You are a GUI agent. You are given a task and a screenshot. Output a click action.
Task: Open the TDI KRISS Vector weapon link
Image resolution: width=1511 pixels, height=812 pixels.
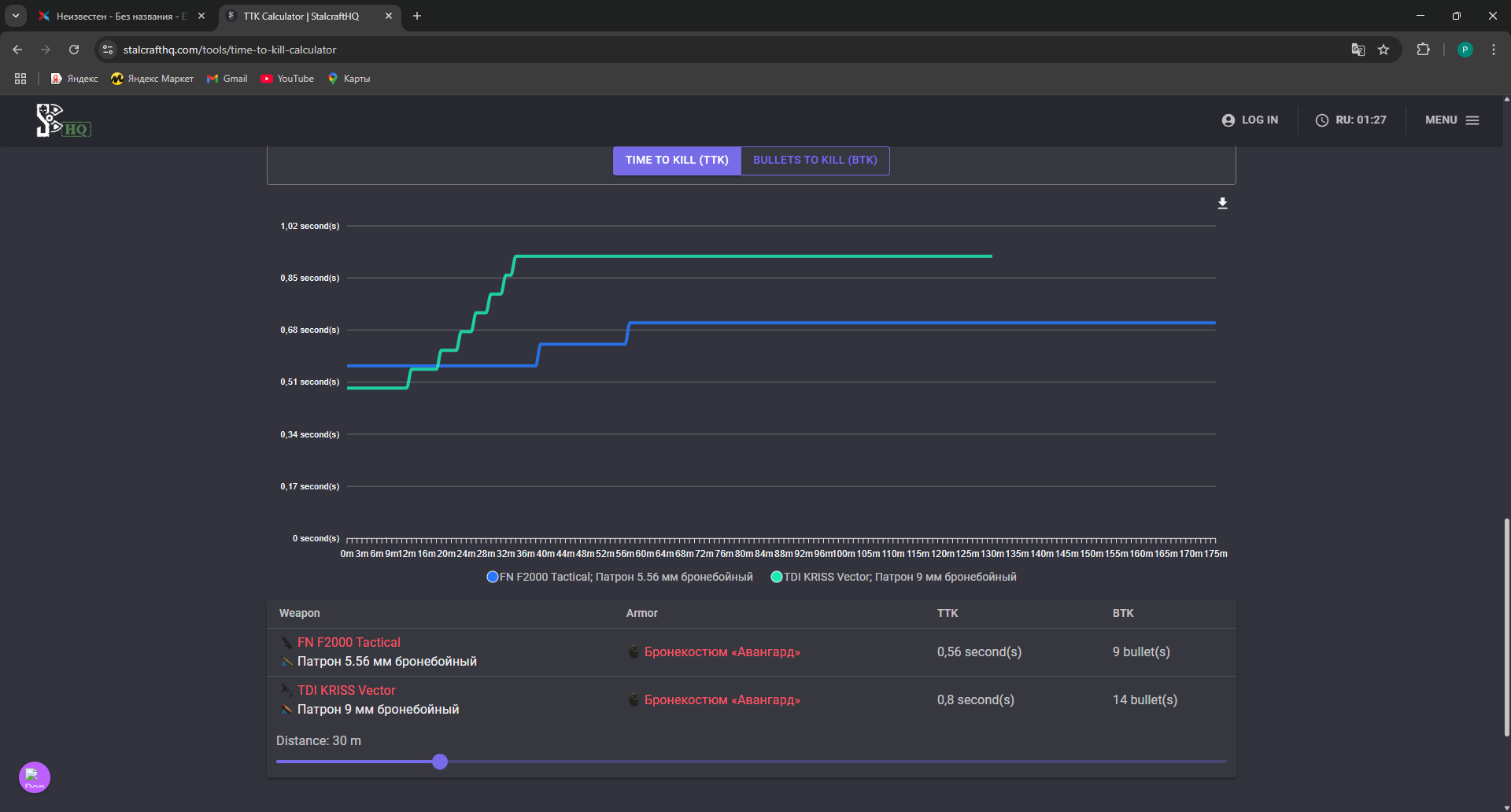[x=346, y=690]
